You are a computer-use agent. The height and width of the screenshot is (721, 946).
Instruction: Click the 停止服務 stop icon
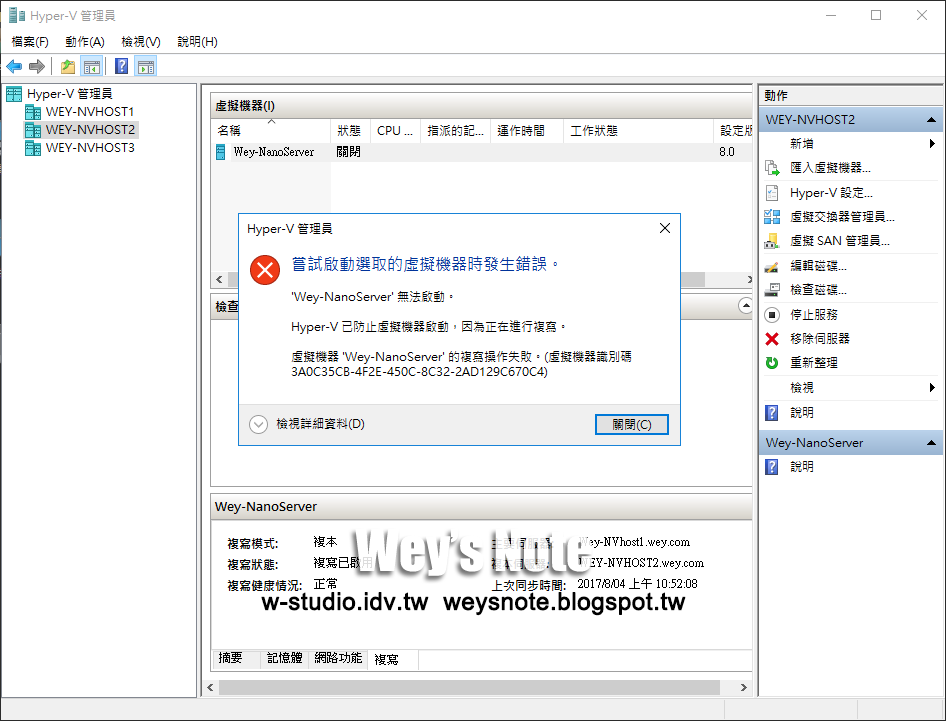click(772, 315)
